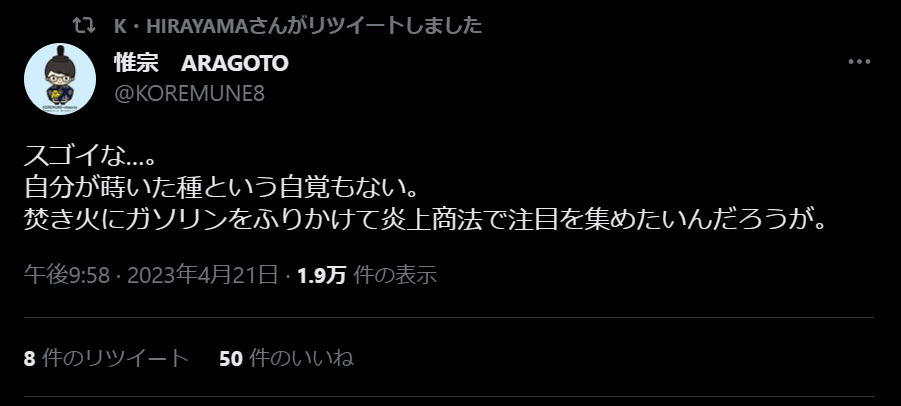Visit the @KOREMUNE8 handle link

(x=190, y=93)
